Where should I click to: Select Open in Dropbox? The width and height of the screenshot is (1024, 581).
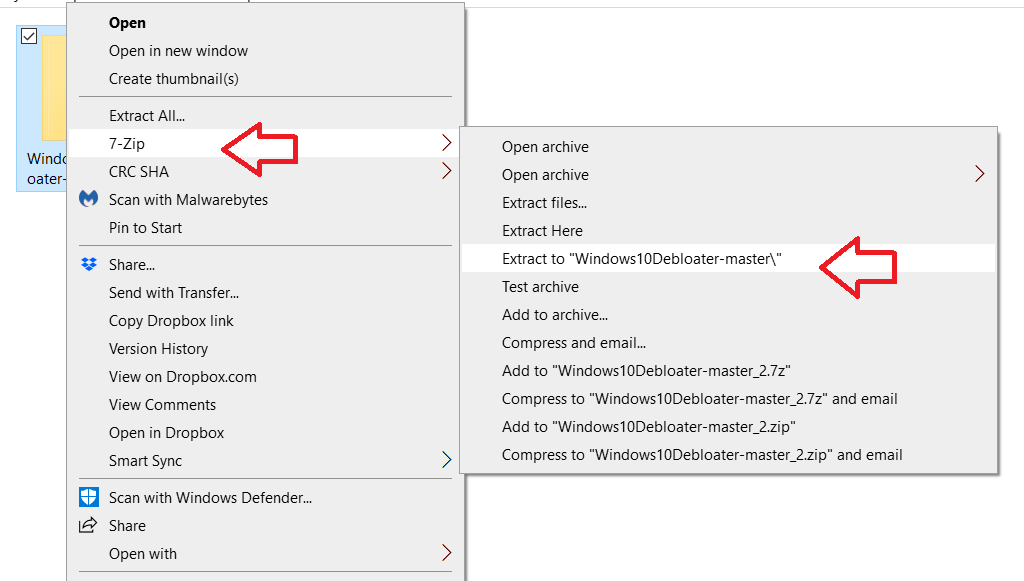tap(167, 433)
